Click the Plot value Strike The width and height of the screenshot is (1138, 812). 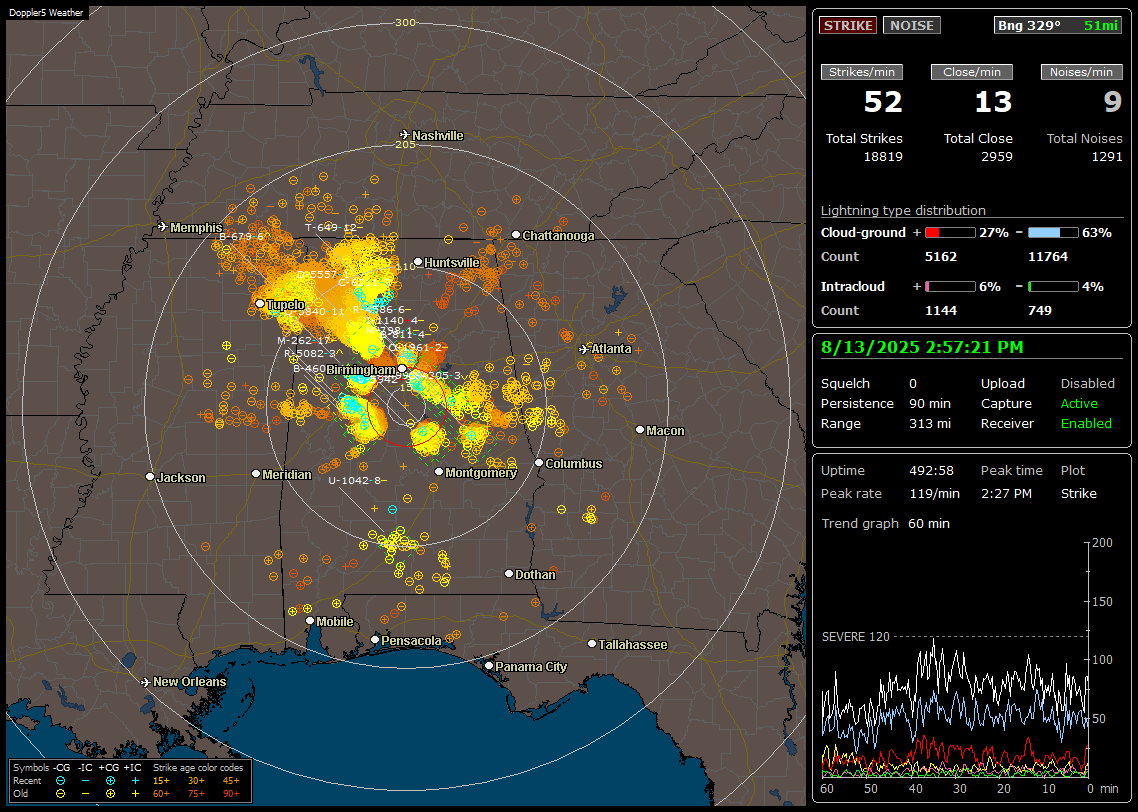1078,494
